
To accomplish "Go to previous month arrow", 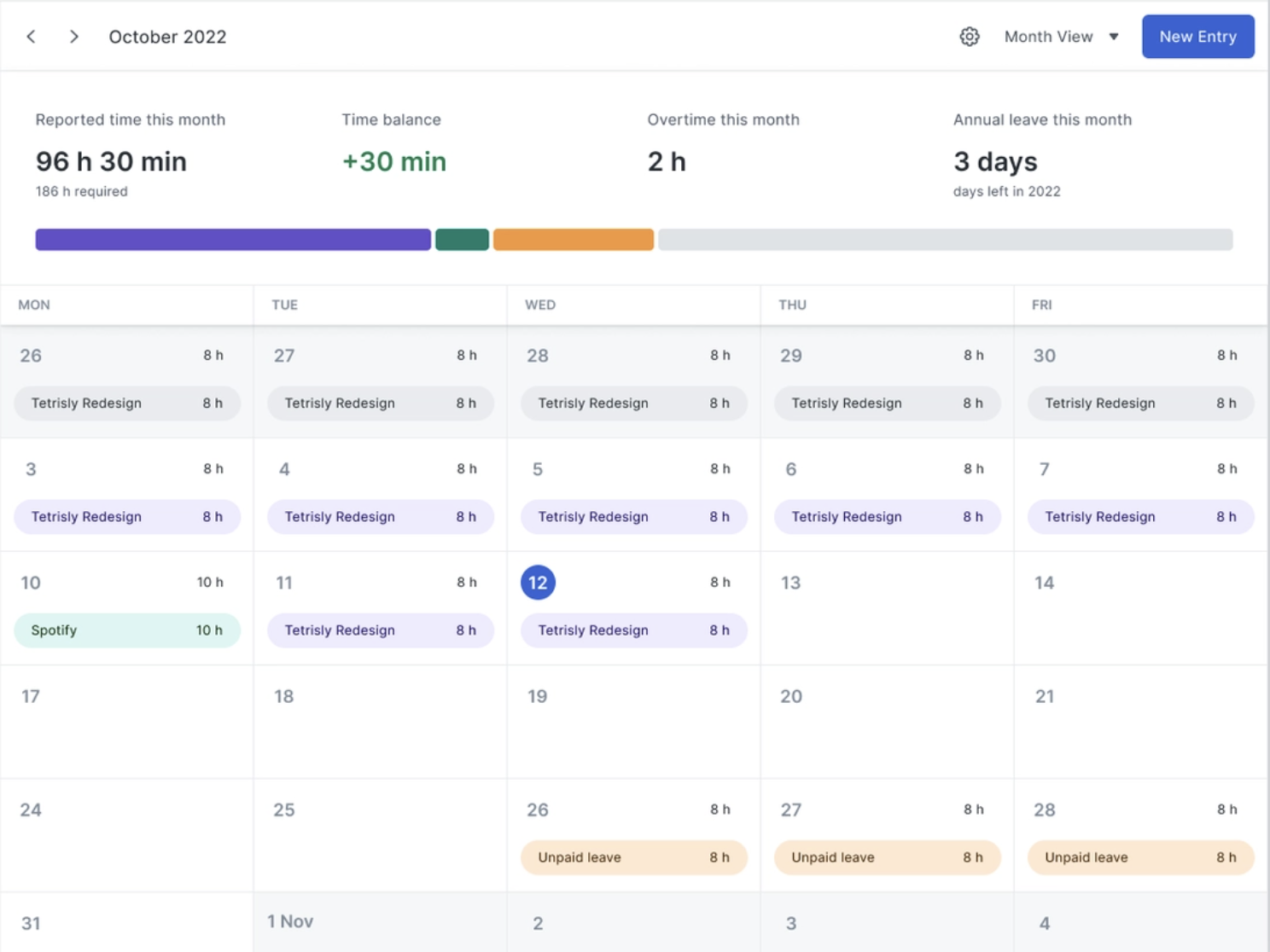I will coord(32,37).
